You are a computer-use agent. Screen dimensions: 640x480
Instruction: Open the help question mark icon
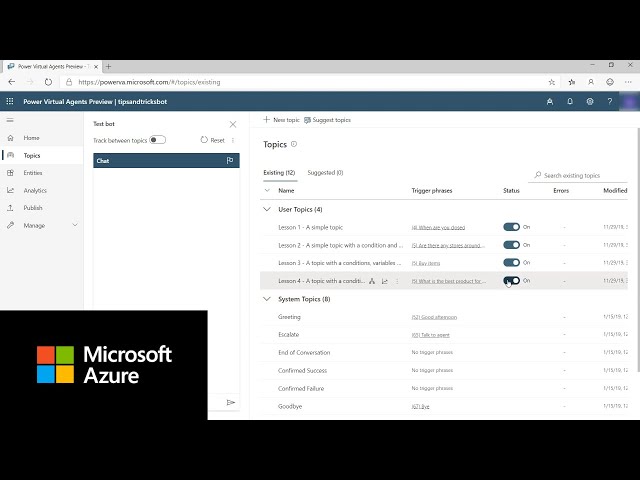(610, 102)
